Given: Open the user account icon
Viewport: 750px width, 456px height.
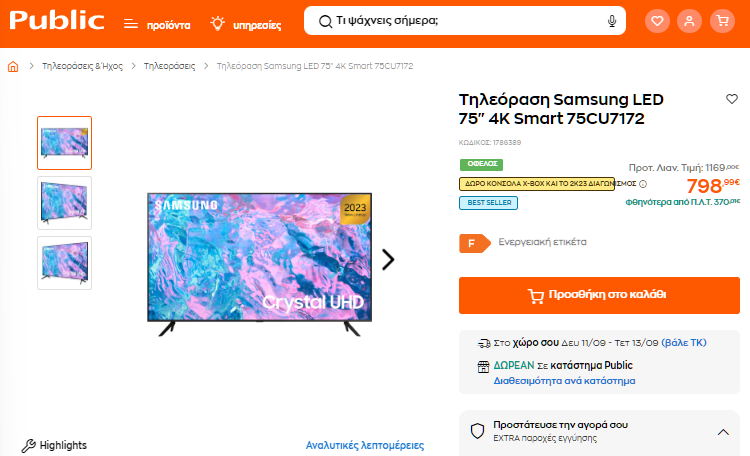Looking at the screenshot, I should pos(689,21).
